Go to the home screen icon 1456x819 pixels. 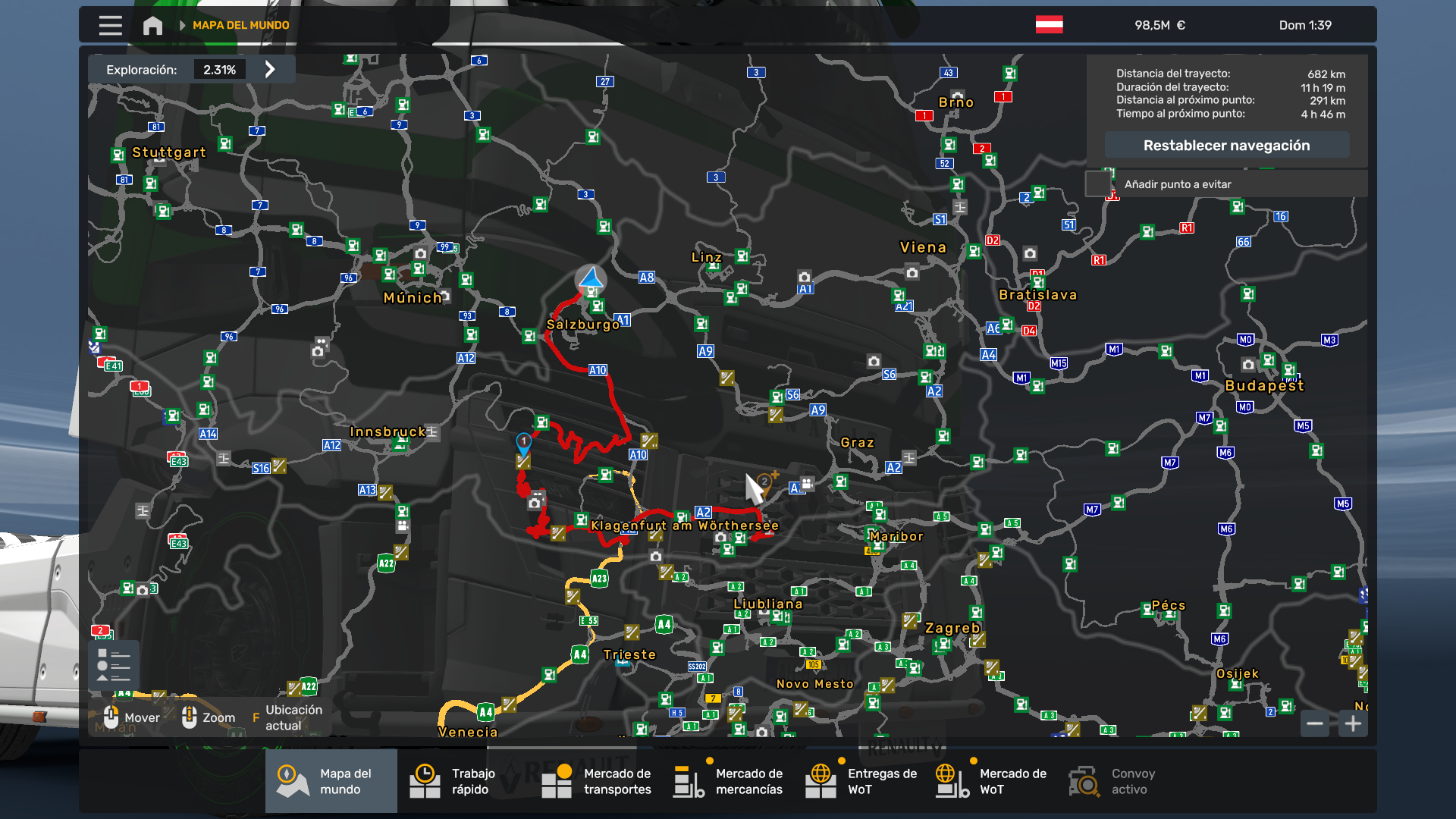point(152,25)
